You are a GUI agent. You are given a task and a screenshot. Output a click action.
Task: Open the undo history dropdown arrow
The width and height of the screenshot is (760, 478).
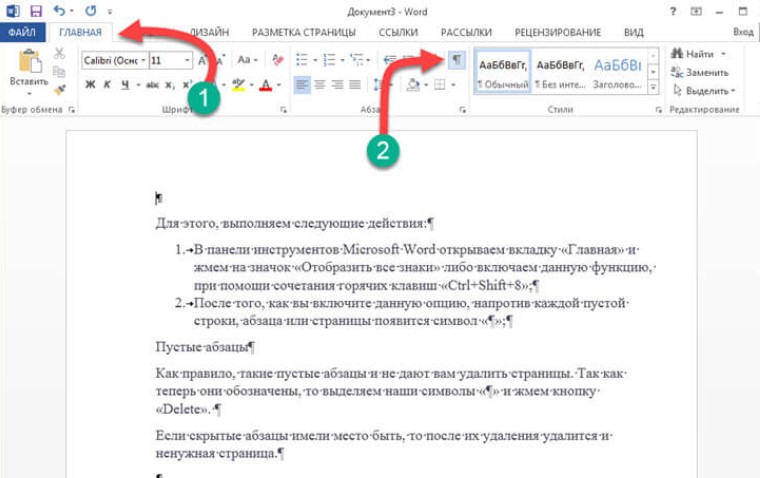pos(72,11)
